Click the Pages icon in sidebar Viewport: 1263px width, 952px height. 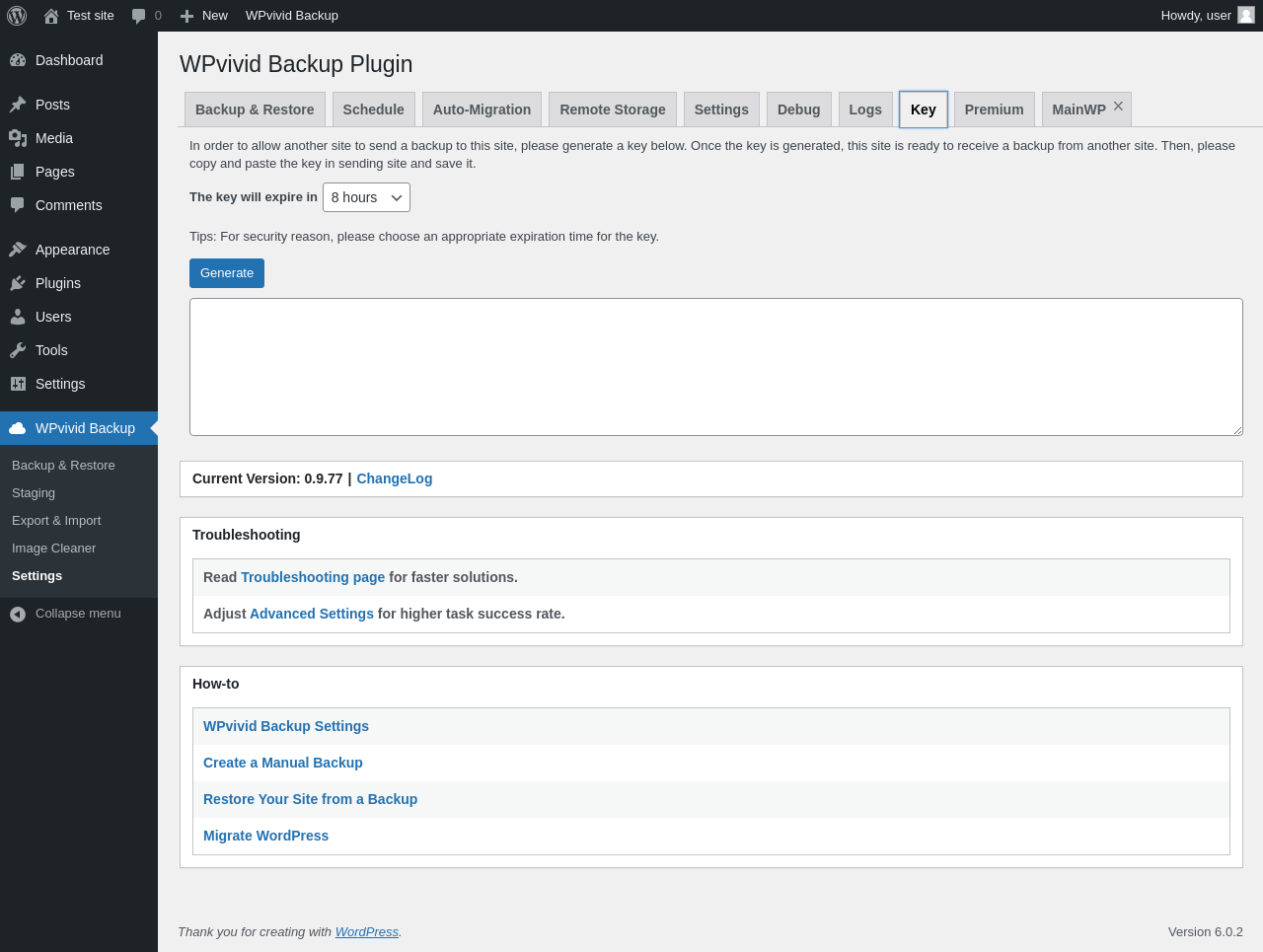[x=18, y=172]
